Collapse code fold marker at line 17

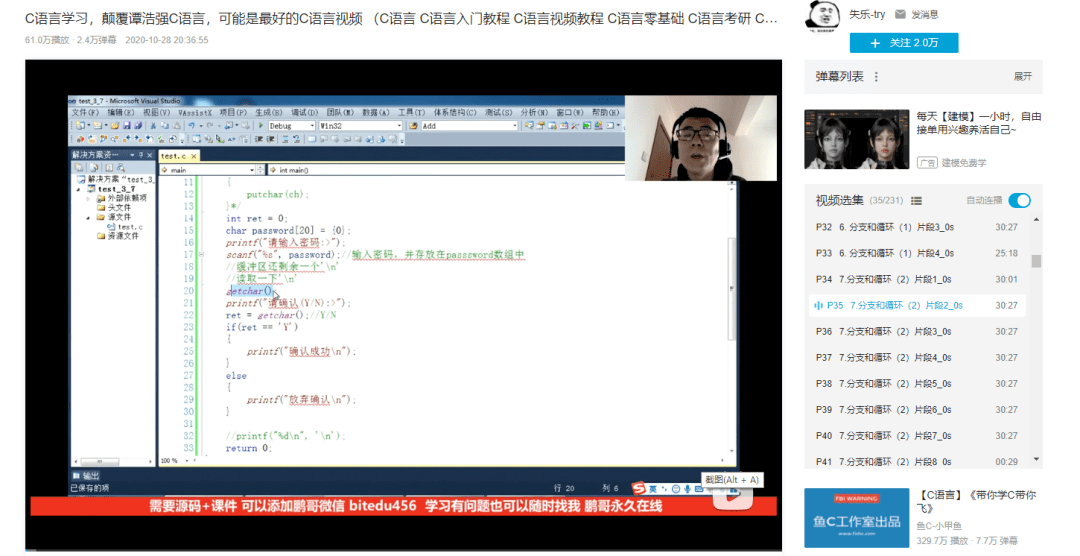201,255
